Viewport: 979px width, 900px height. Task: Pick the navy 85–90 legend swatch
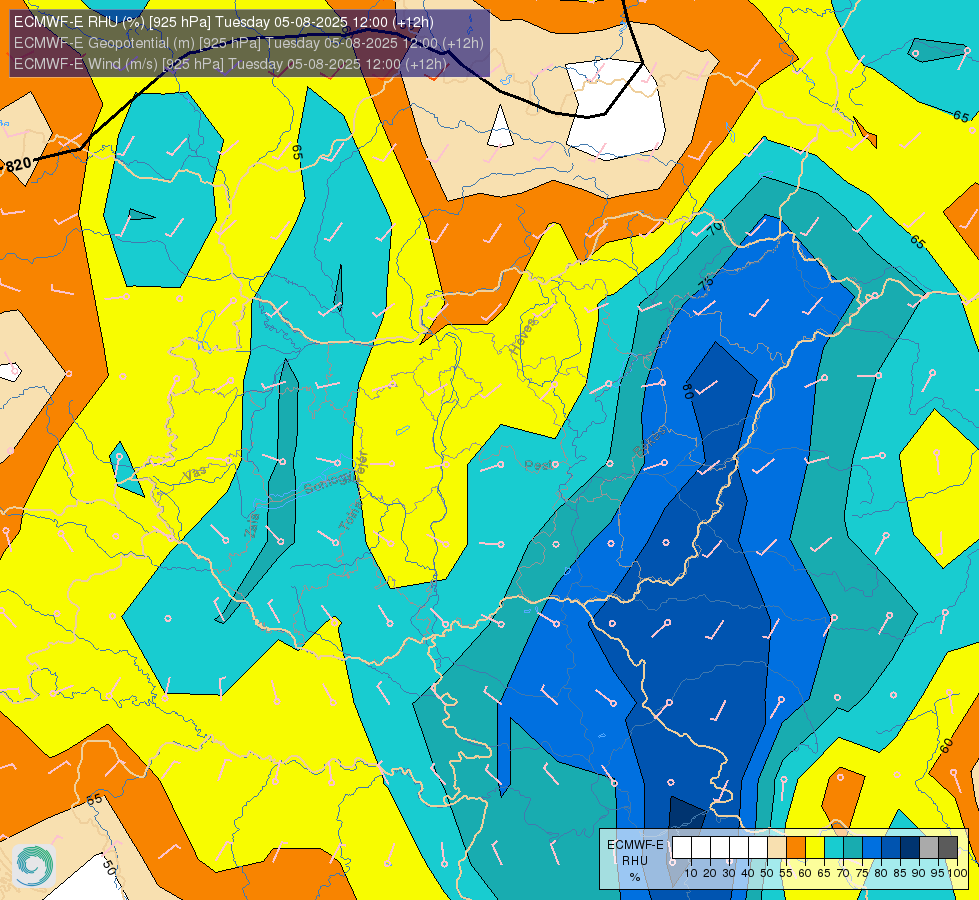coord(910,848)
